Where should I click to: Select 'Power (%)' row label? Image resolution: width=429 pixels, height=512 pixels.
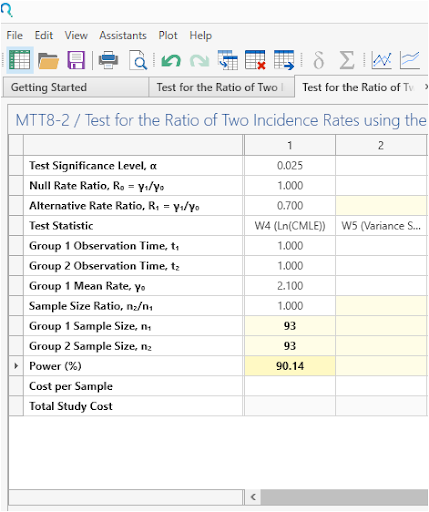55,366
